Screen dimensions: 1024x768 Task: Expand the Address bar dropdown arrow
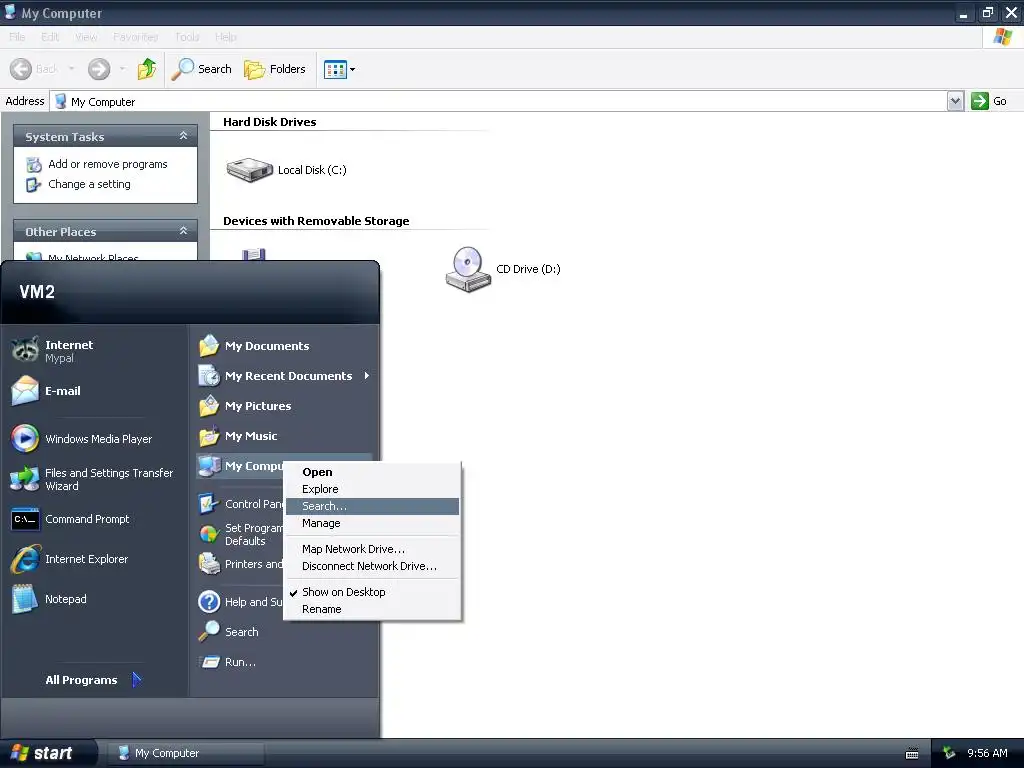coord(955,101)
